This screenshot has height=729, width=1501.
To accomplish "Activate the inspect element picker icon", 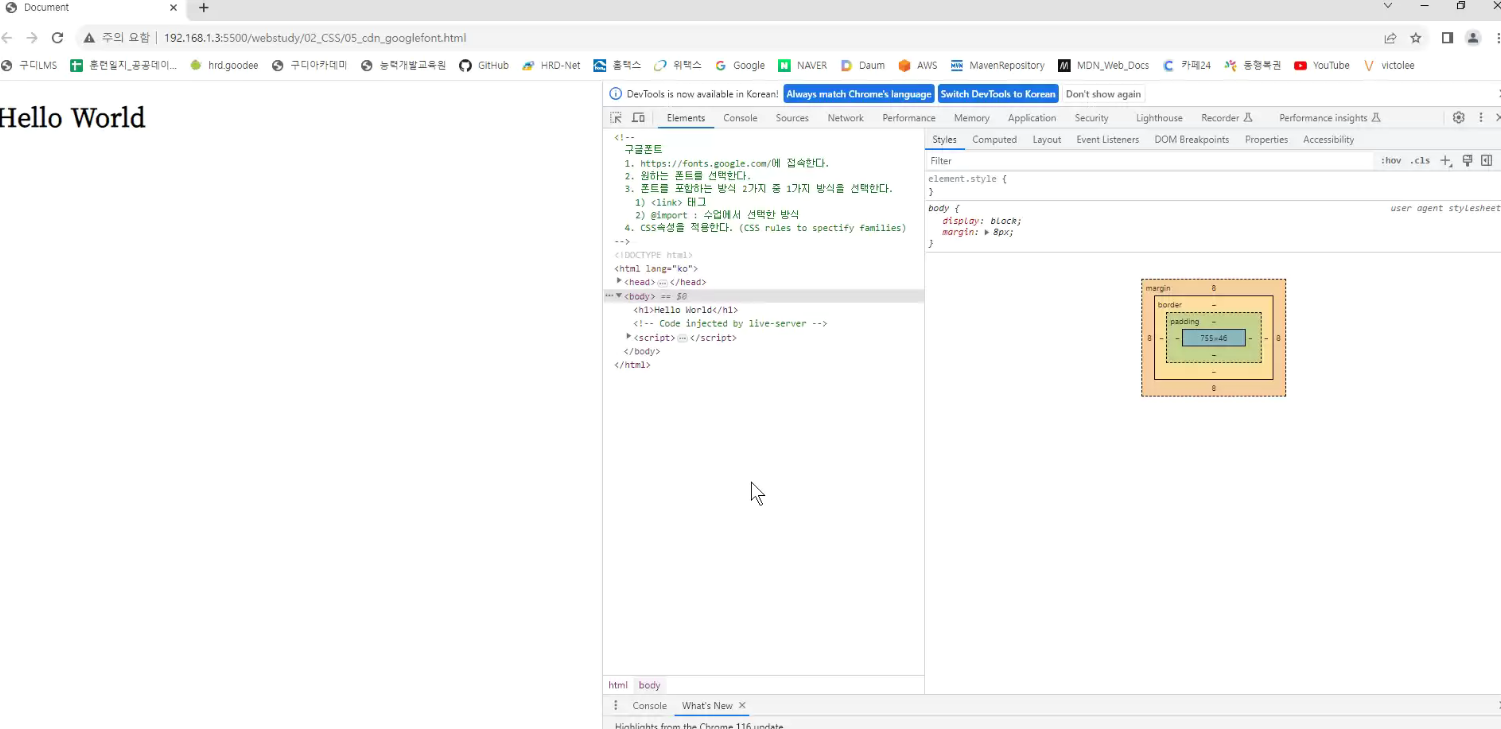I will click(x=616, y=118).
